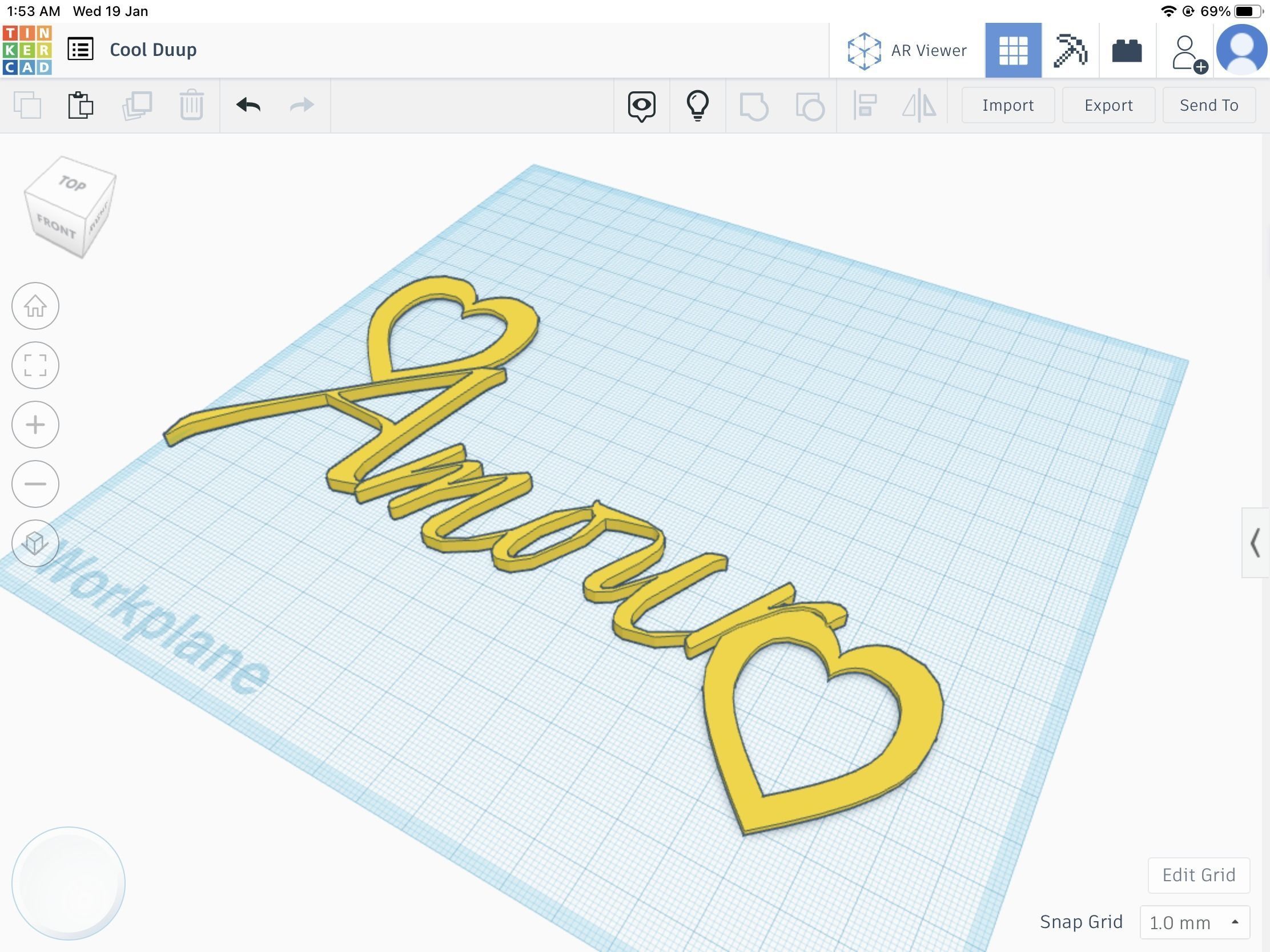This screenshot has width=1270, height=952.
Task: Click the Export button
Action: tap(1108, 105)
